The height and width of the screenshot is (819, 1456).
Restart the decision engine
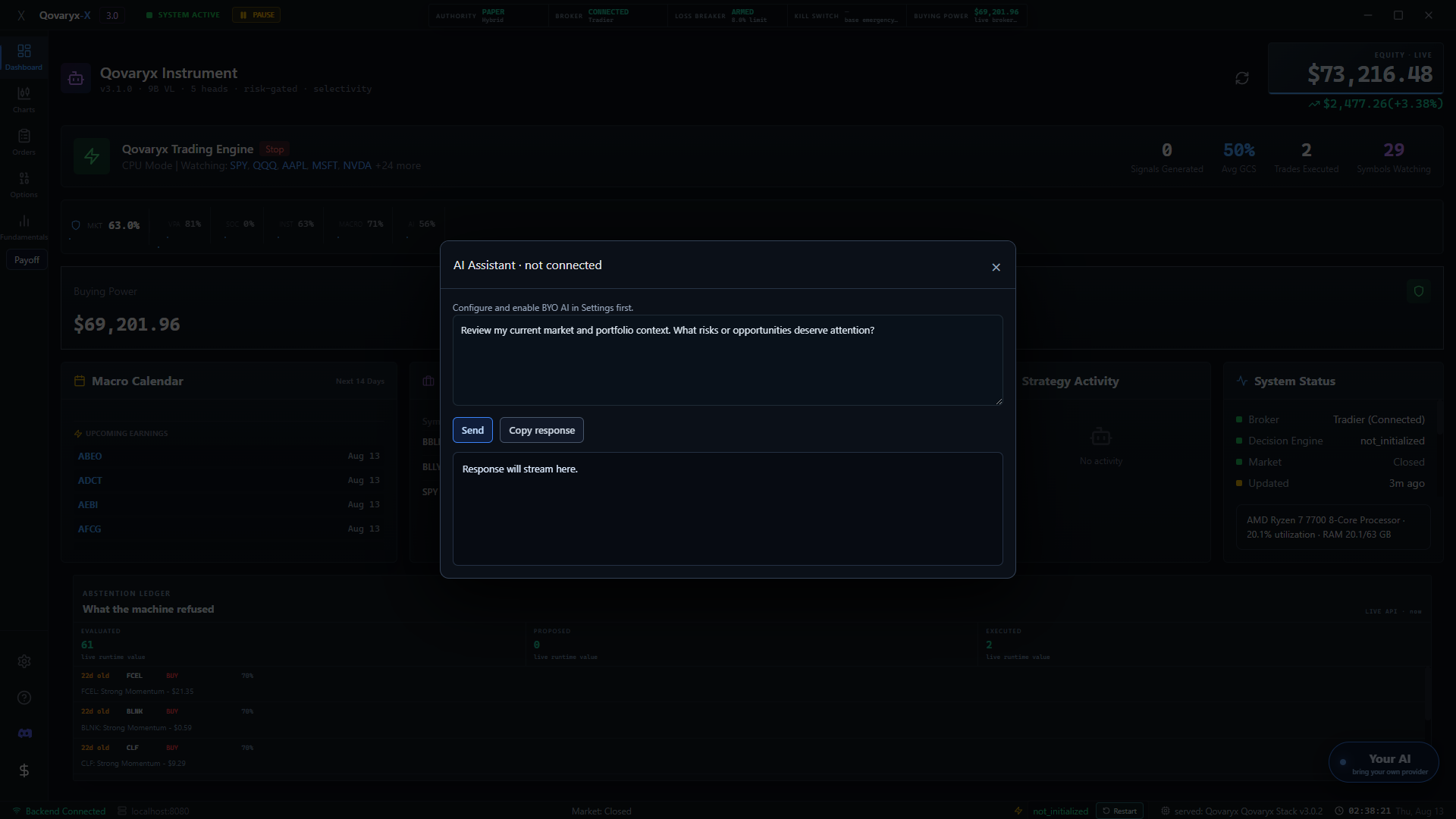(1119, 811)
